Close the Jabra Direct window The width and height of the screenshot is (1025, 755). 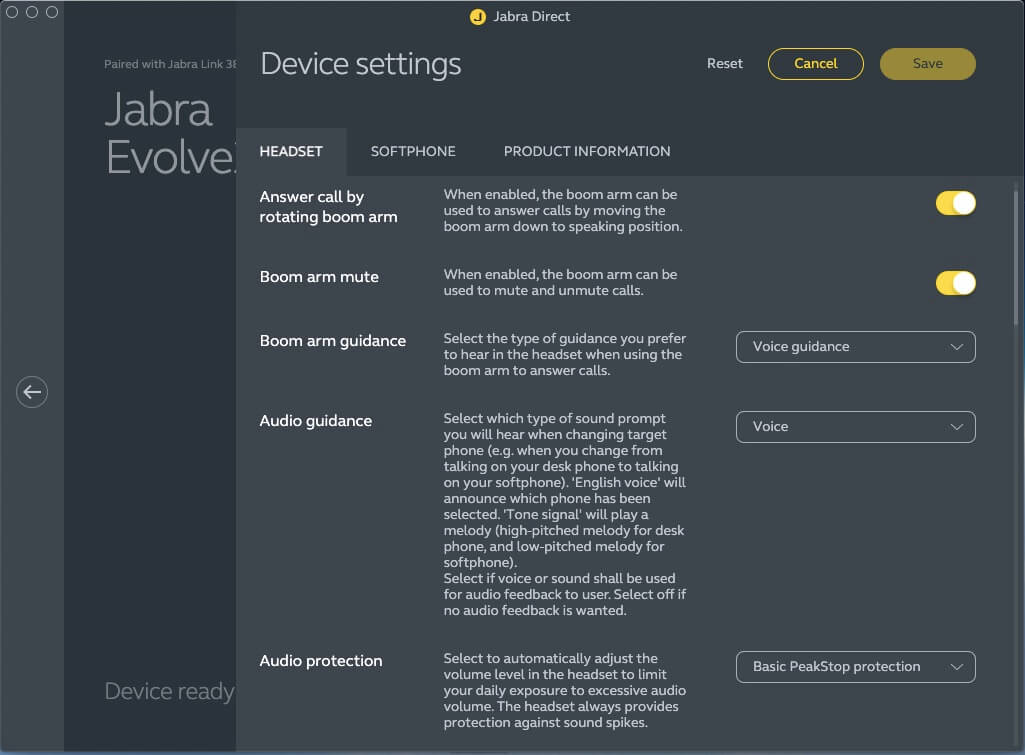[x=12, y=12]
